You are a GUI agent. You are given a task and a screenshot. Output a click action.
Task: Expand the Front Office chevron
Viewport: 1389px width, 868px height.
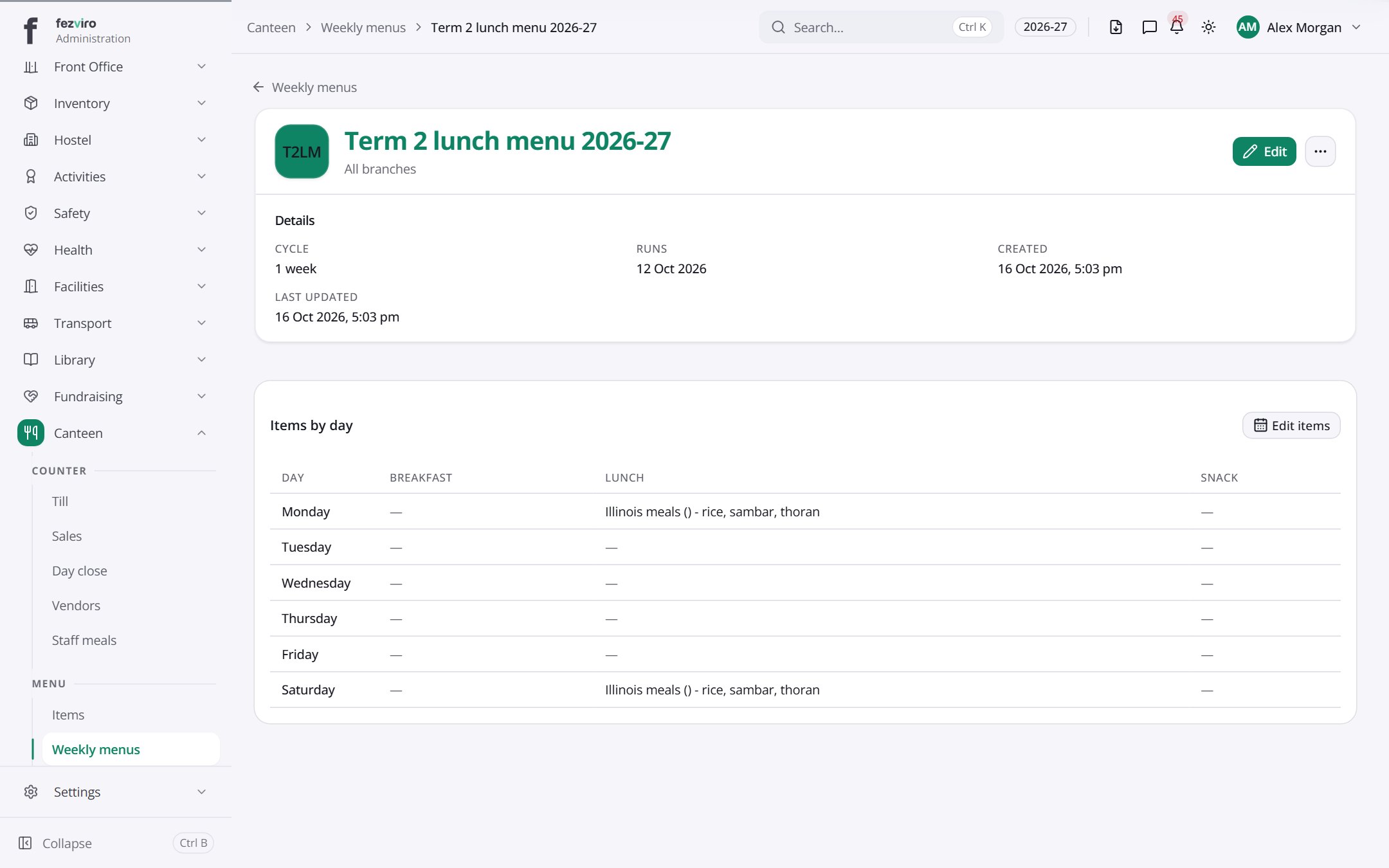point(201,67)
